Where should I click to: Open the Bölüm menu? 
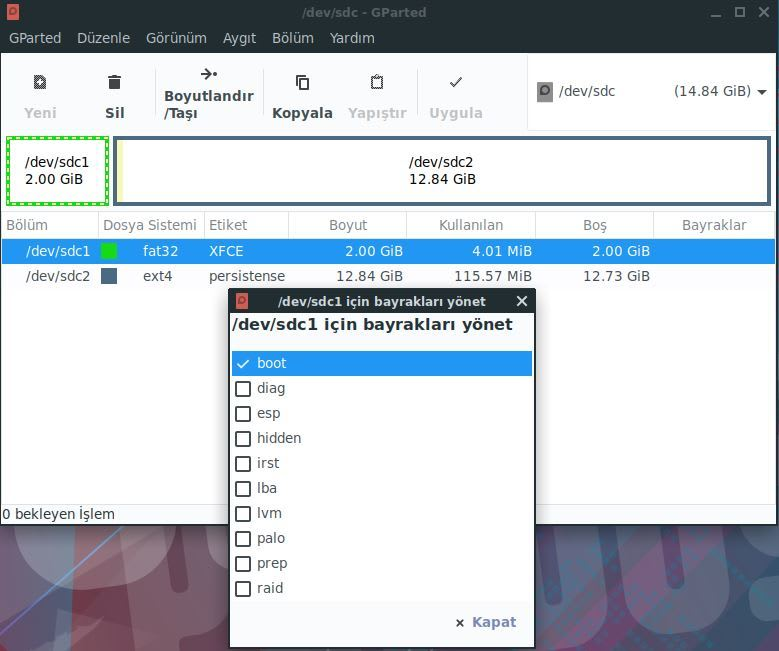(x=293, y=38)
